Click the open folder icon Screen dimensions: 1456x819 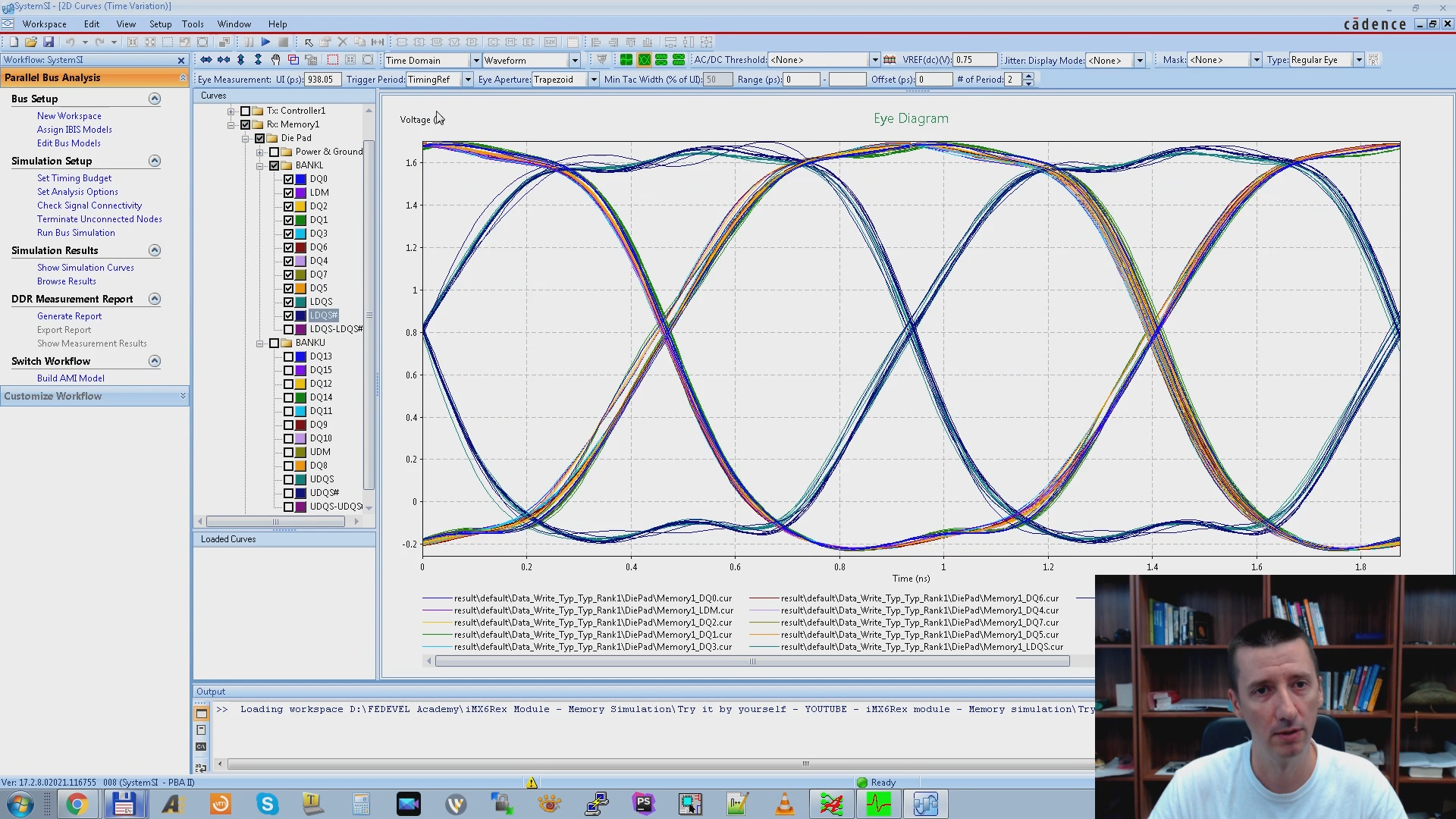[x=31, y=42]
